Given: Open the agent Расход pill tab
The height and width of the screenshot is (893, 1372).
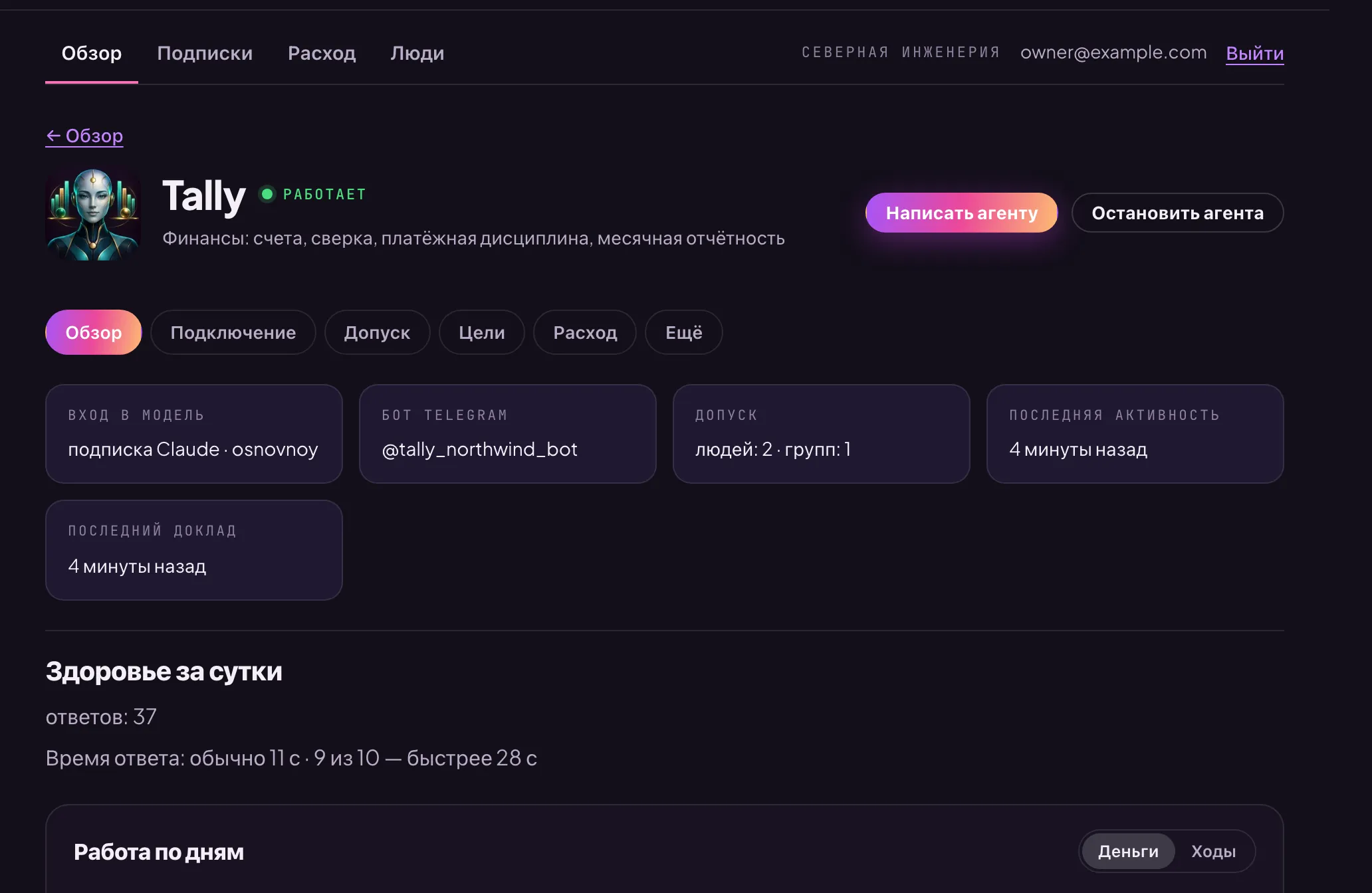Looking at the screenshot, I should click(585, 332).
